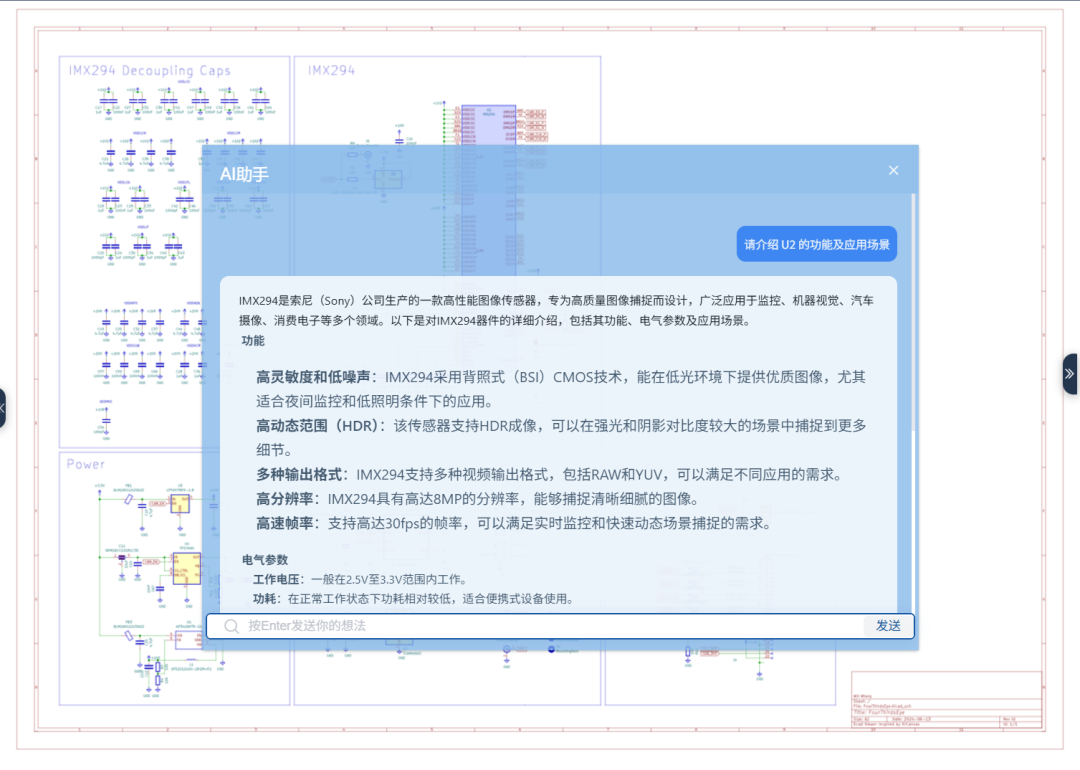
Task: Expand the right side panel double-chevron handle
Action: [x=1070, y=374]
